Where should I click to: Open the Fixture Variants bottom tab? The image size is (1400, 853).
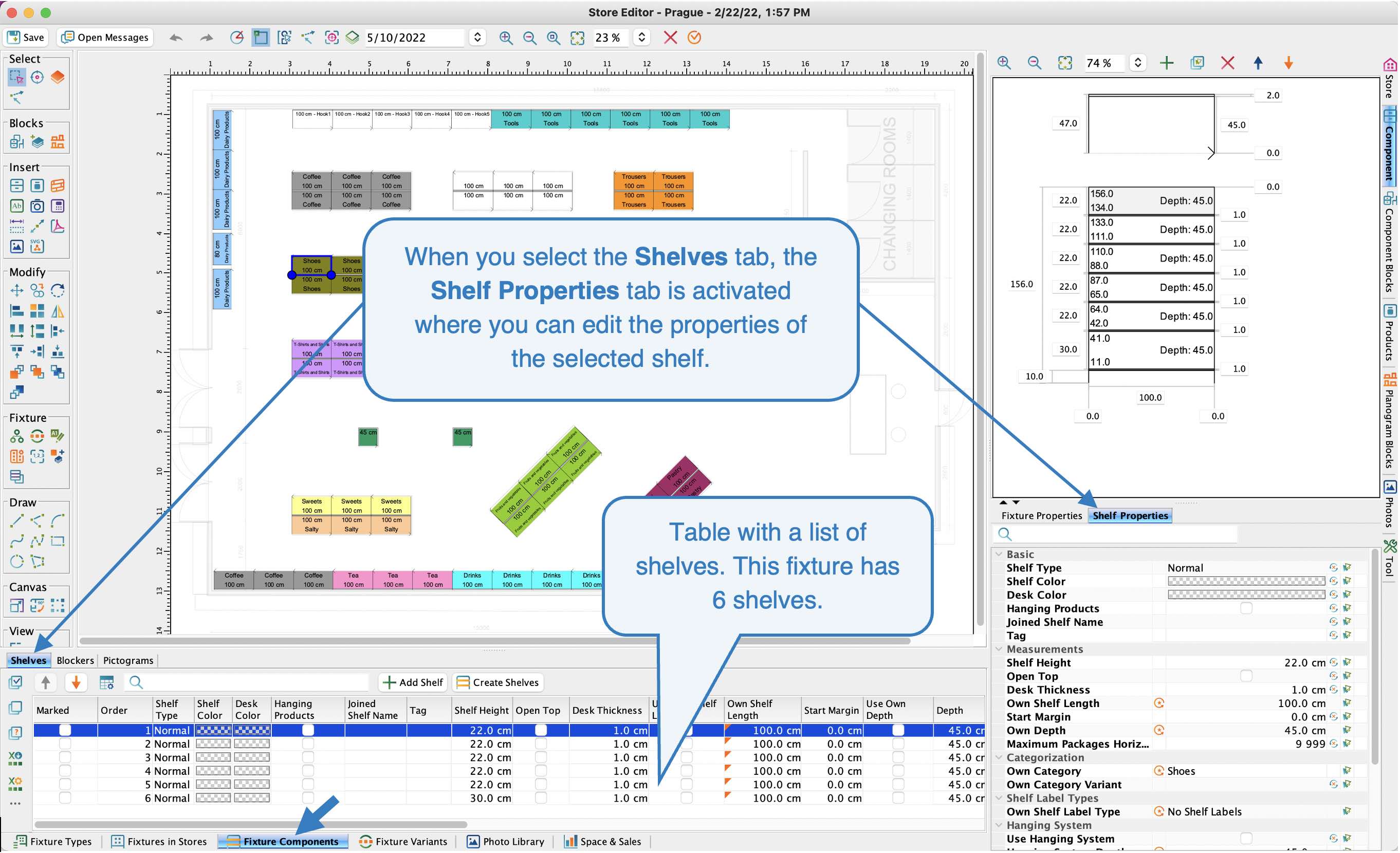coord(404,842)
